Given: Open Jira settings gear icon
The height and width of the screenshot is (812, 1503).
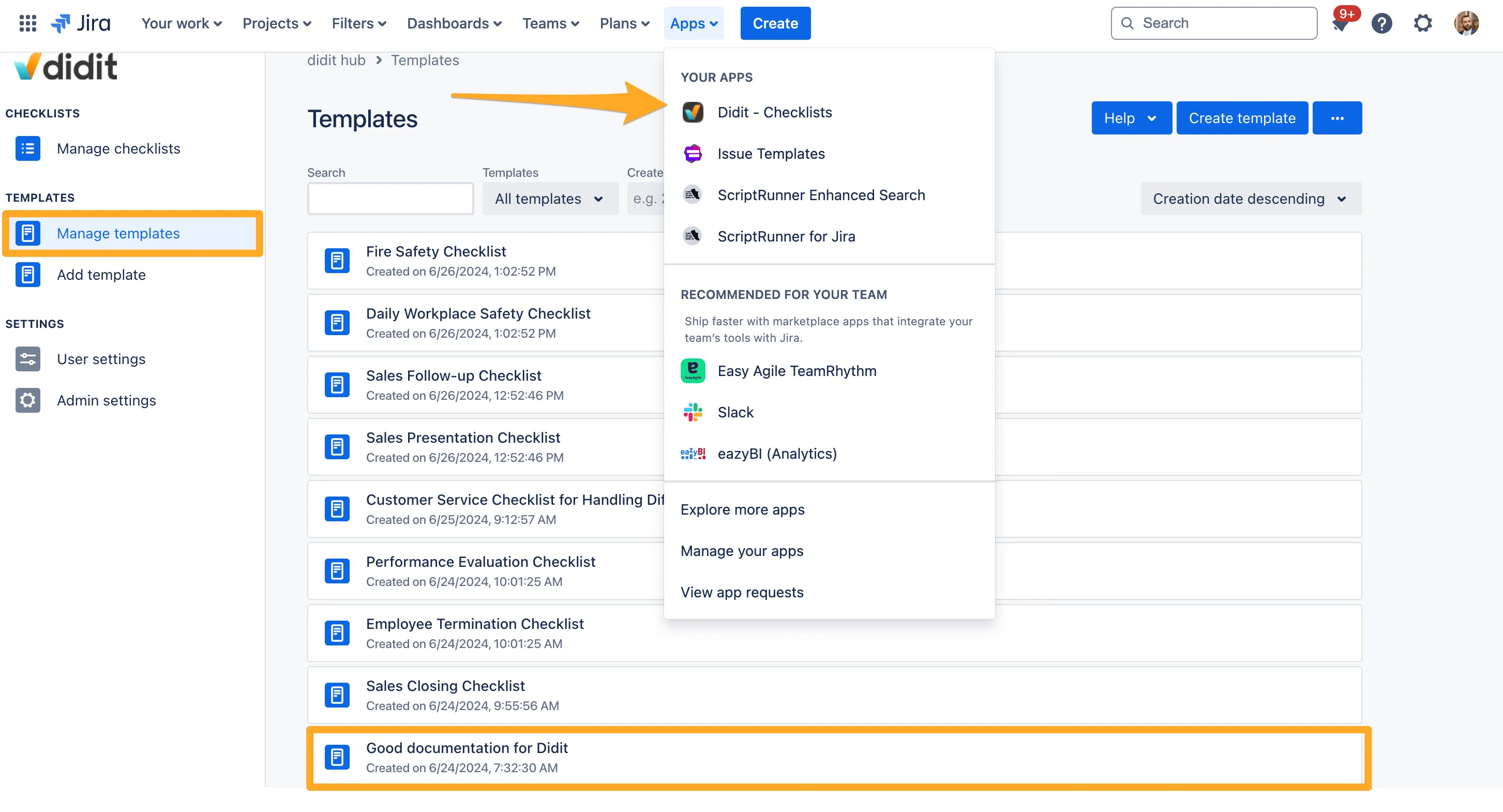Looking at the screenshot, I should (x=1422, y=23).
